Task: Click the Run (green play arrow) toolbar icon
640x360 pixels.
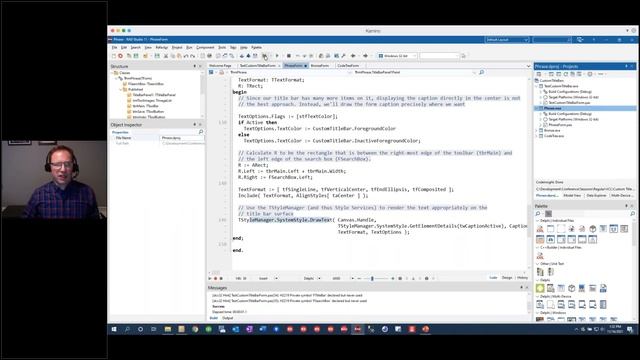Action: (x=277, y=56)
